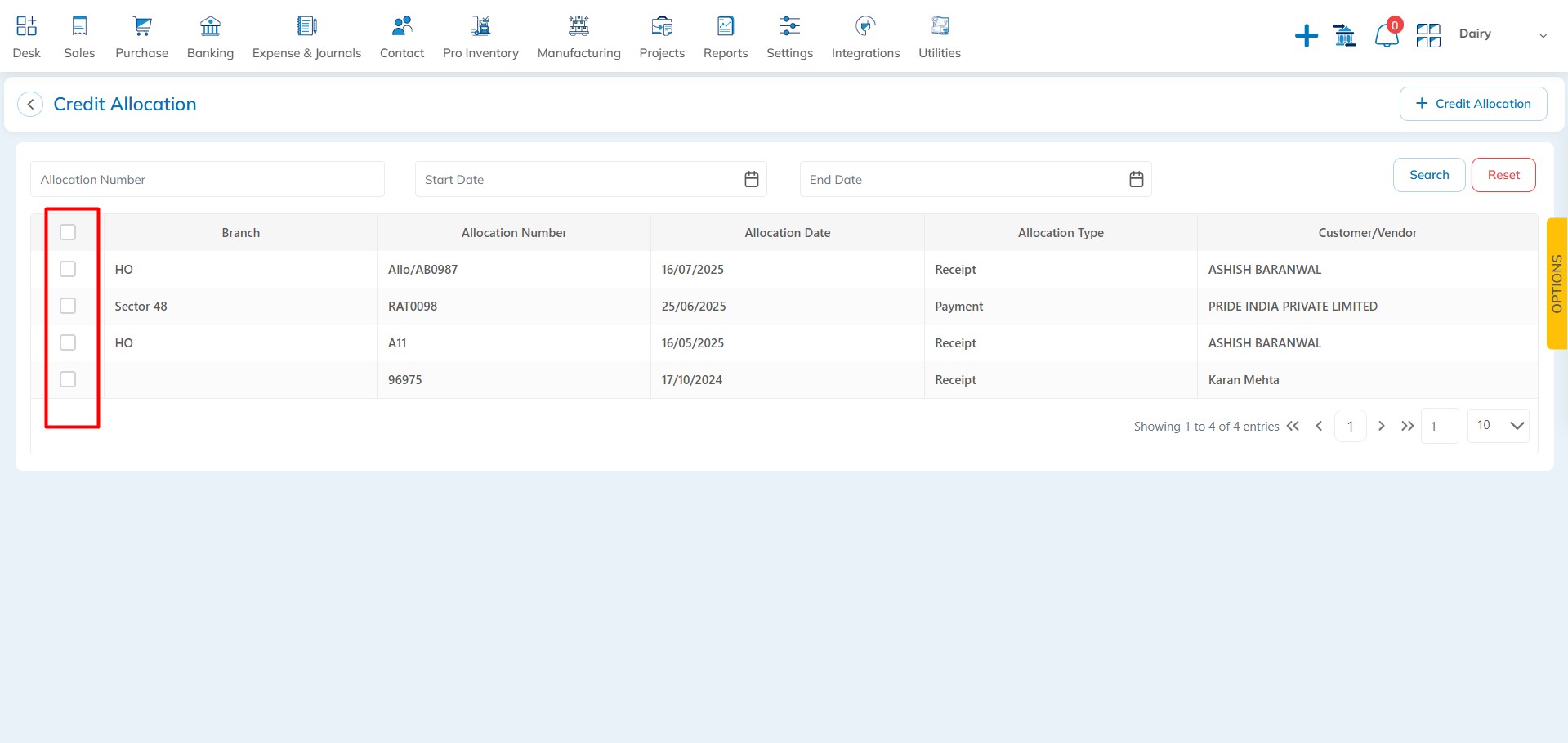This screenshot has height=743, width=1568.
Task: Click the Reset button
Action: [x=1503, y=175]
